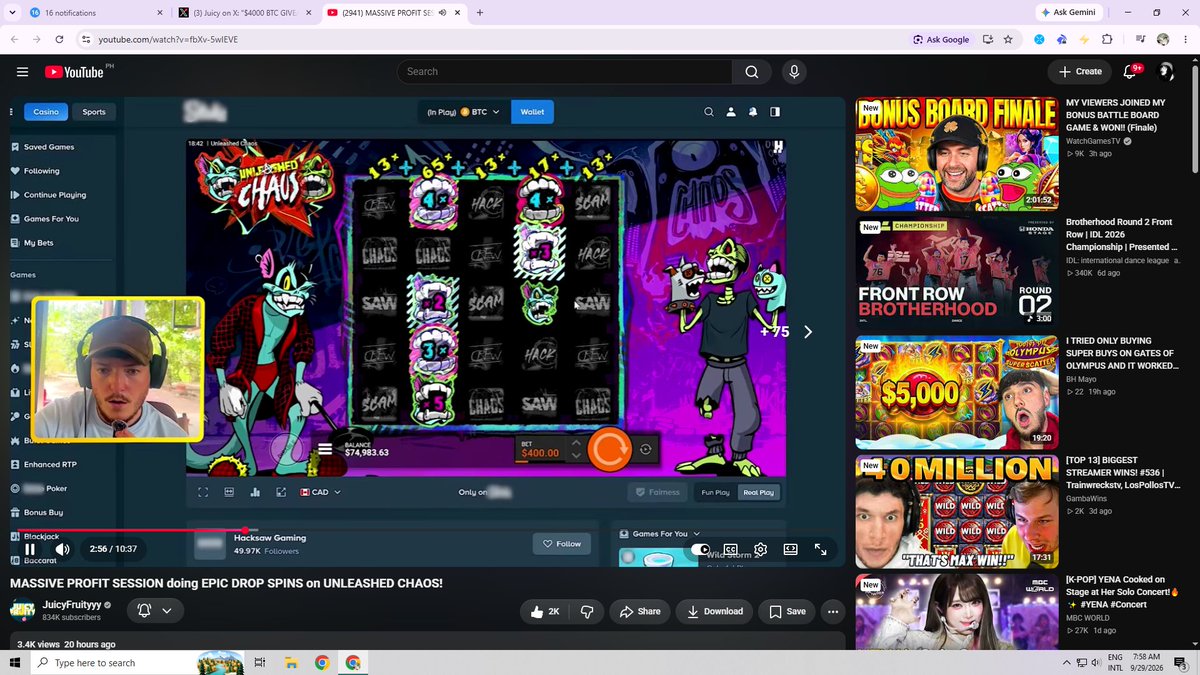The image size is (1200, 675).
Task: Click the Windows Start button
Action: tap(15, 662)
